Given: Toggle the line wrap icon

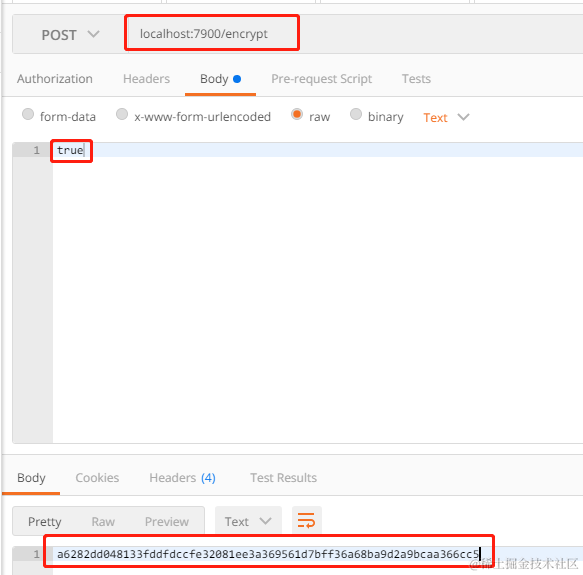Looking at the screenshot, I should coord(306,520).
